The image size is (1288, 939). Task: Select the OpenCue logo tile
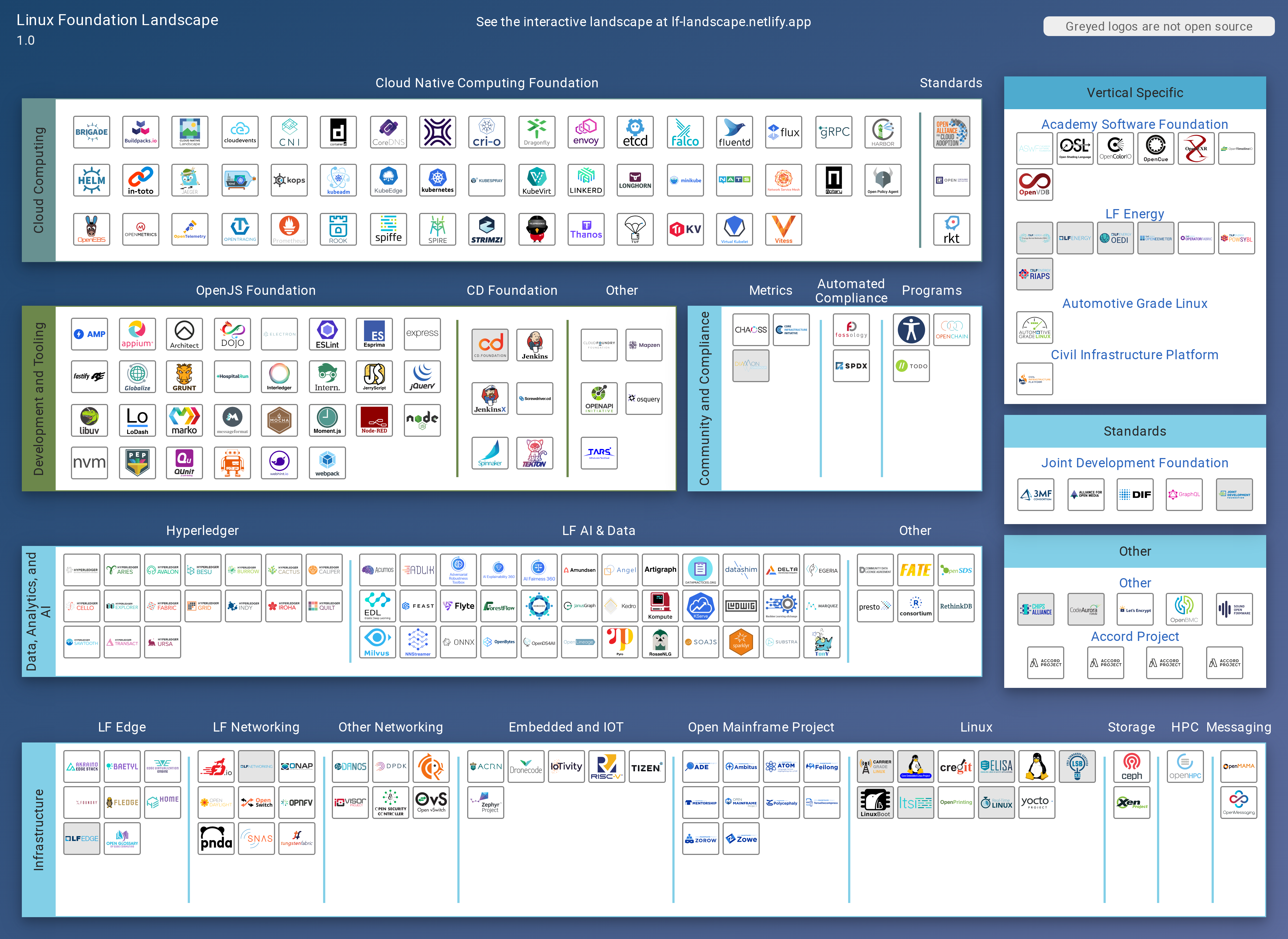1156,148
